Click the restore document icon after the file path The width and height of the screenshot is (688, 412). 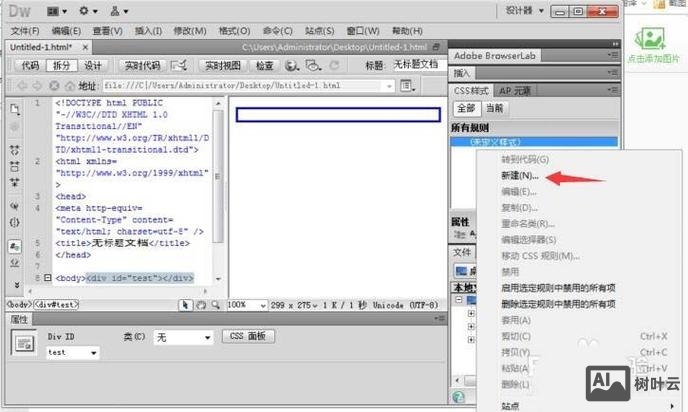[436, 47]
